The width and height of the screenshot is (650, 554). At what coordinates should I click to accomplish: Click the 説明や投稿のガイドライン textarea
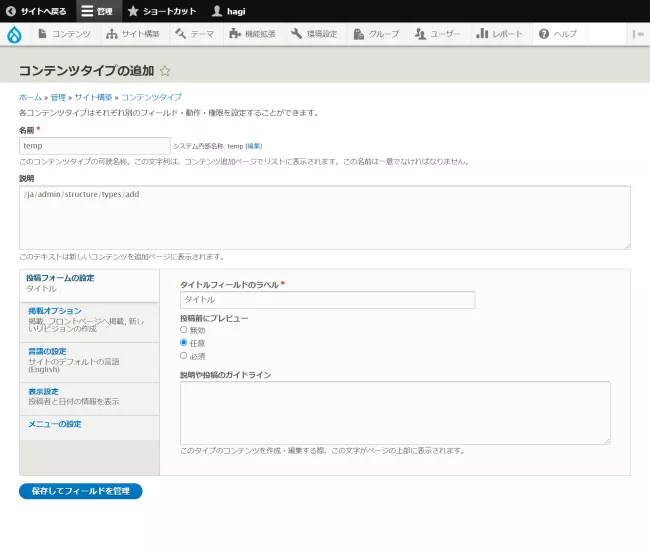pos(395,413)
